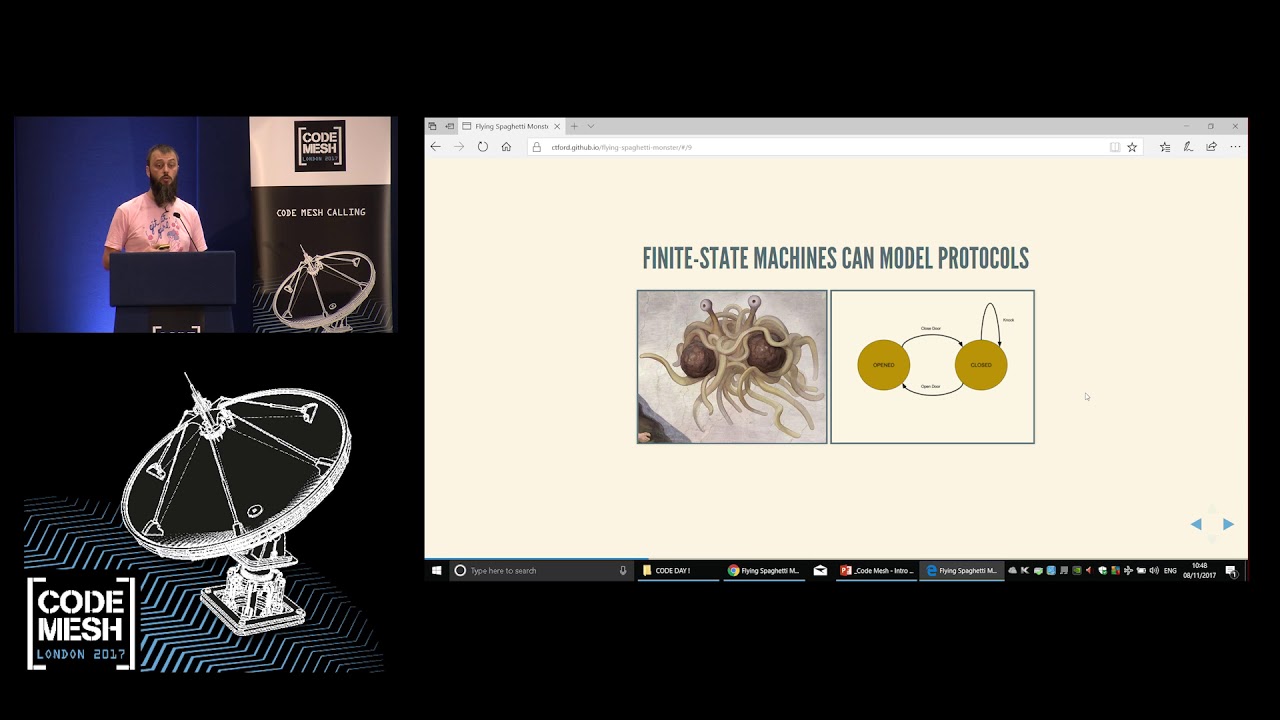Click the Share page icon

point(1212,147)
